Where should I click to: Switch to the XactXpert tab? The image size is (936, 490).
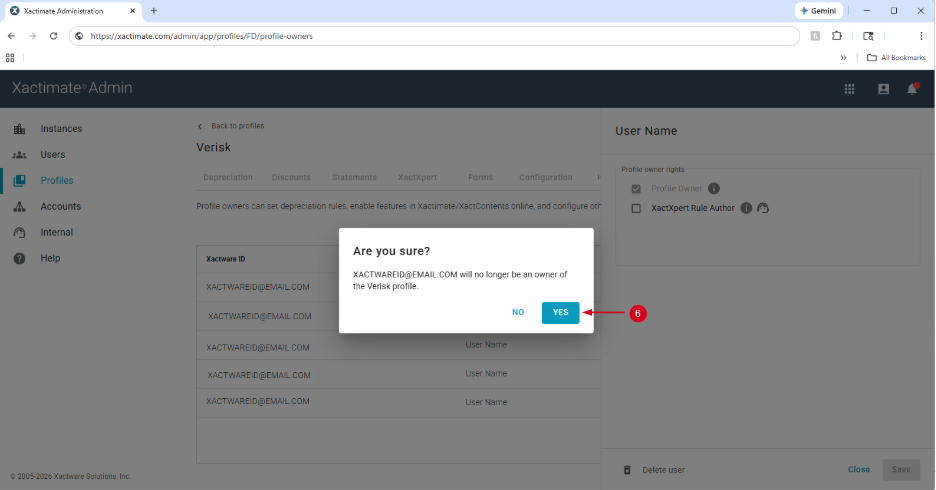click(417, 177)
